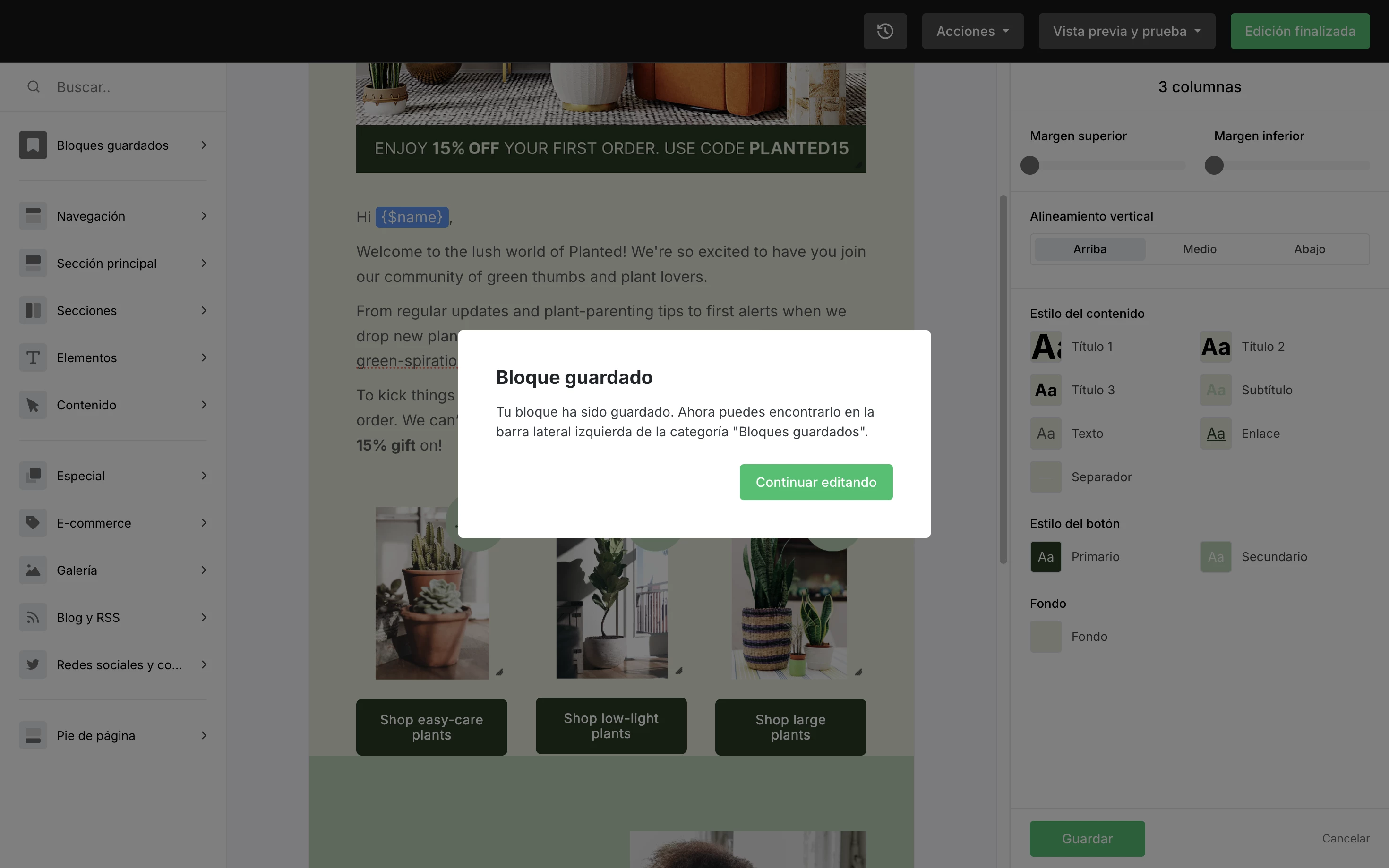Viewport: 1389px width, 868px height.
Task: Expand the Secciones category chevron
Action: pyautogui.click(x=204, y=311)
